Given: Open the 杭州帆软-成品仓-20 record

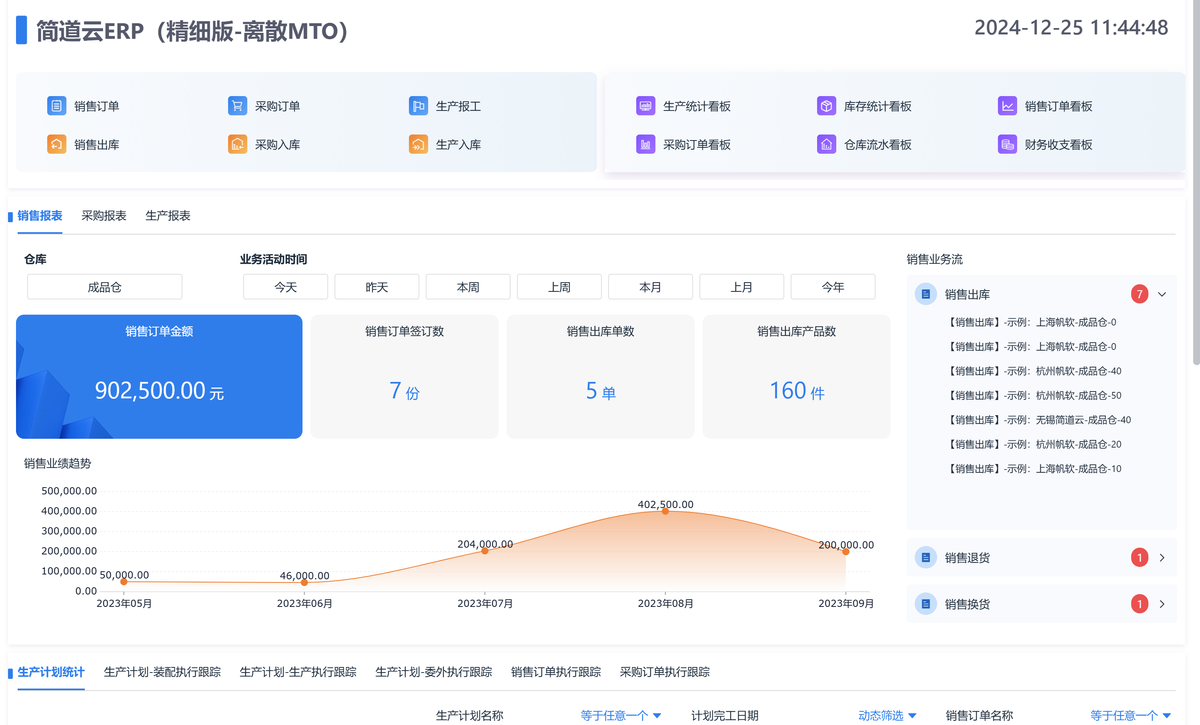Looking at the screenshot, I should click(1033, 444).
